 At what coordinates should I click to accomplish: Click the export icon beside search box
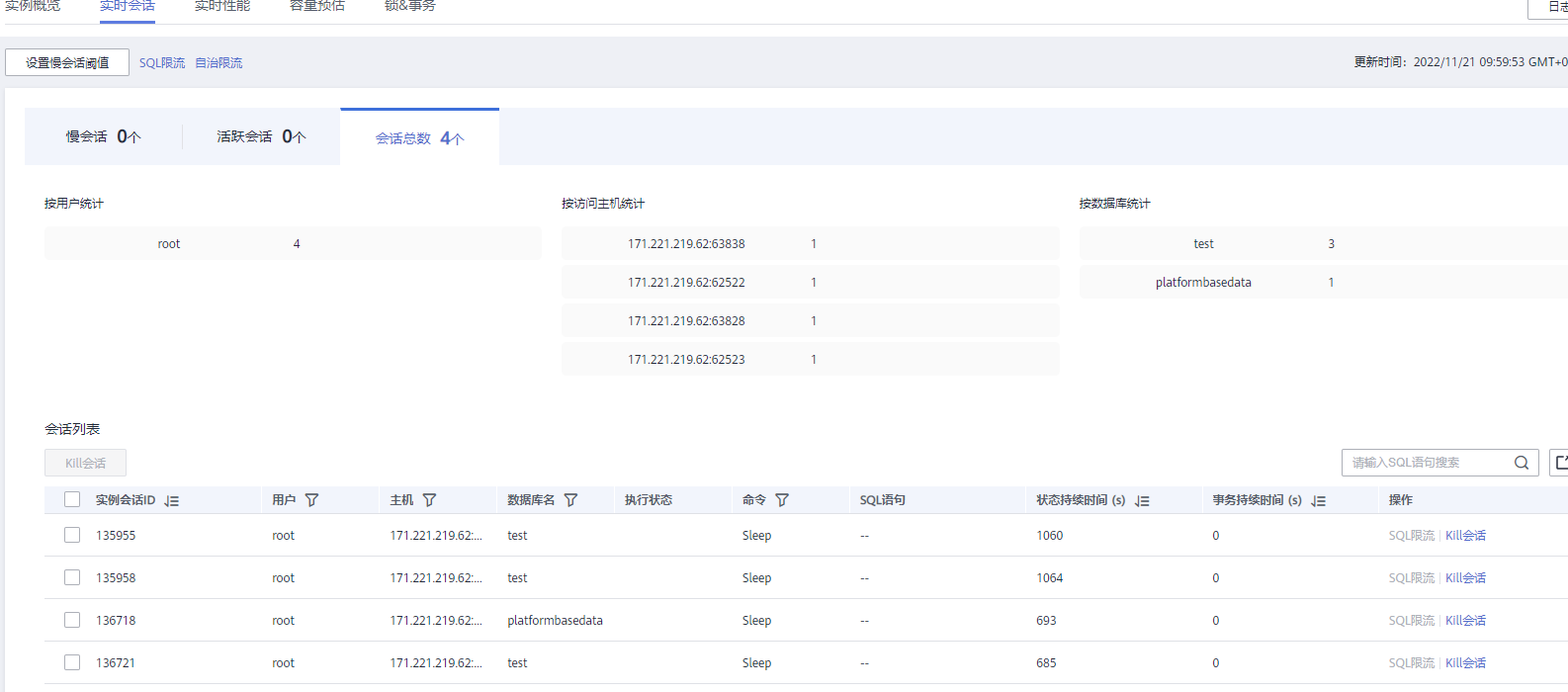coord(1560,463)
